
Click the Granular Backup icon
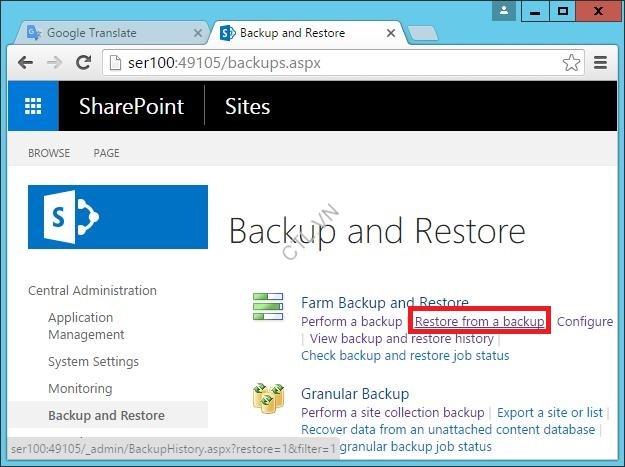[267, 398]
